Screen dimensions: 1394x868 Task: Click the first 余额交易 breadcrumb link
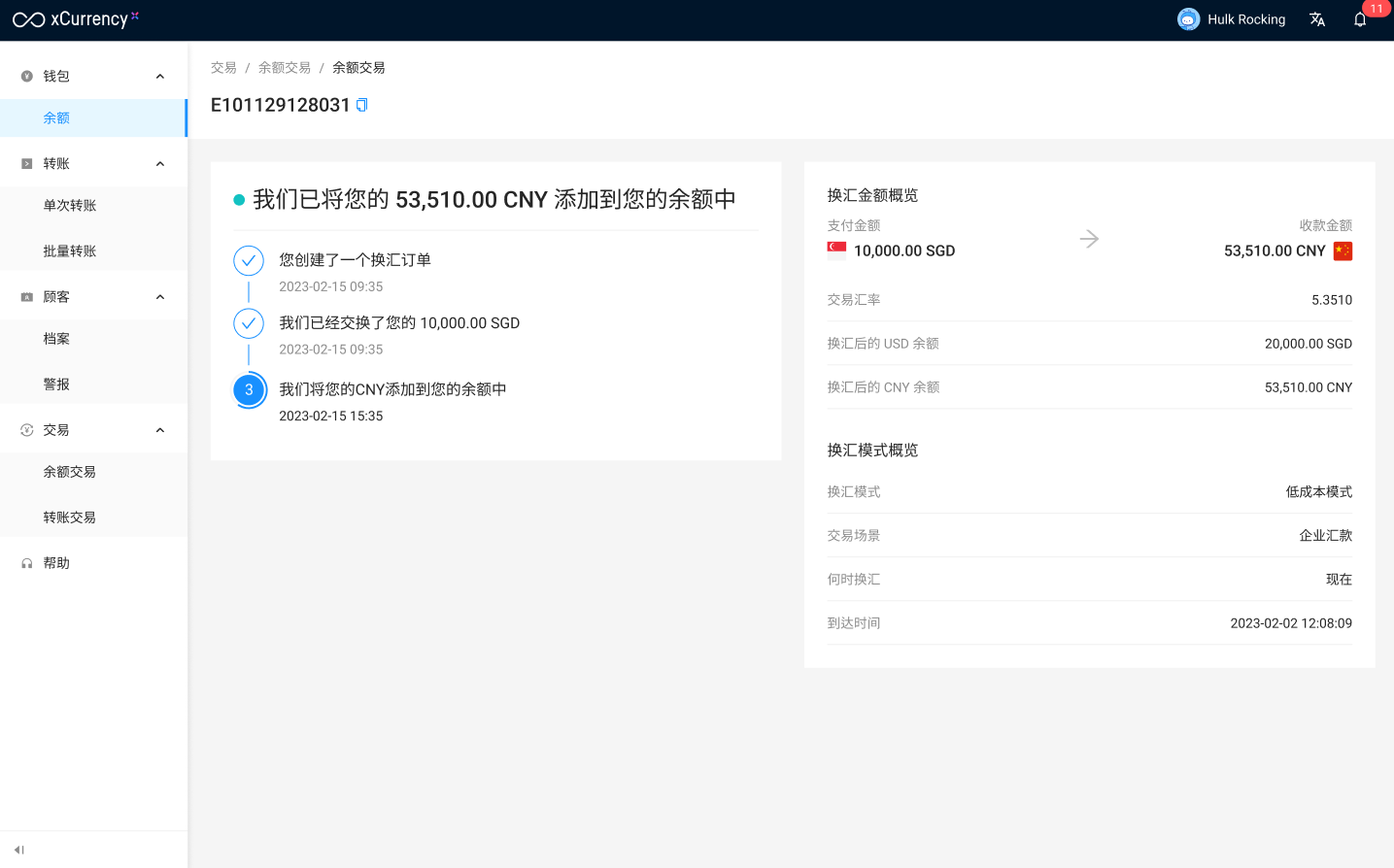click(285, 68)
